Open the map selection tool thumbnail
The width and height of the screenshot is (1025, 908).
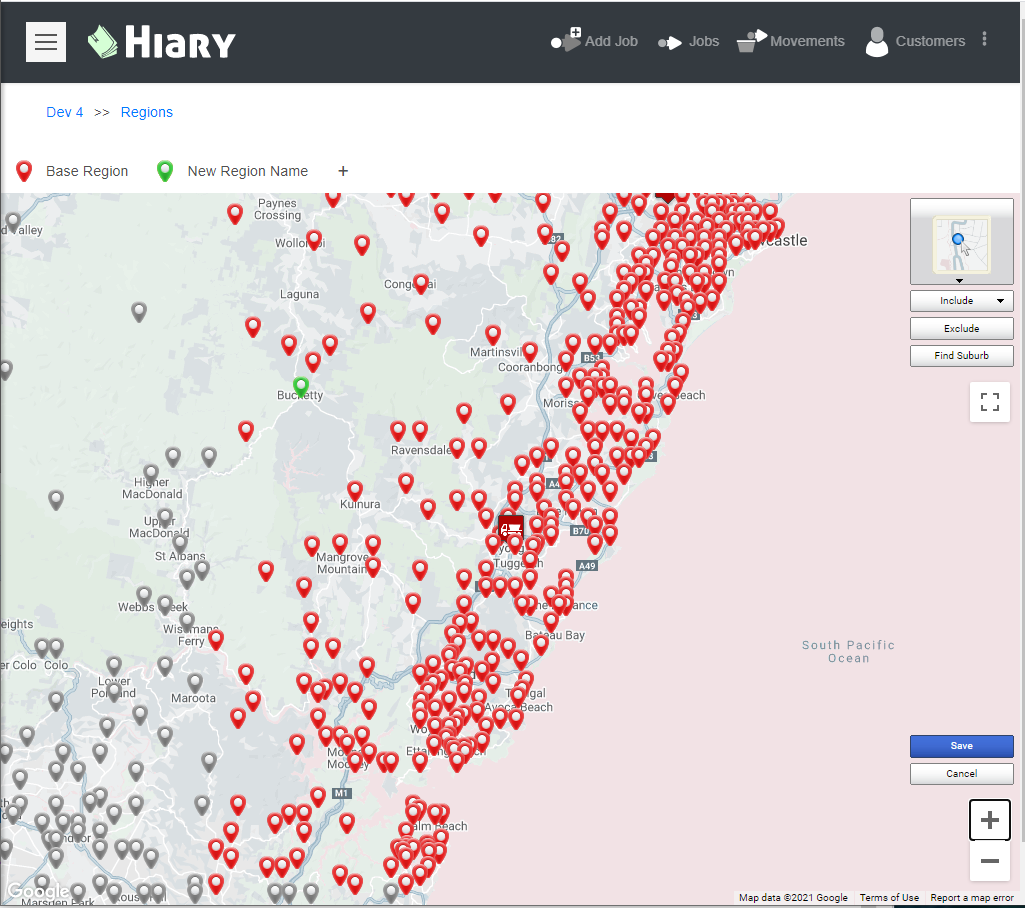(x=961, y=244)
